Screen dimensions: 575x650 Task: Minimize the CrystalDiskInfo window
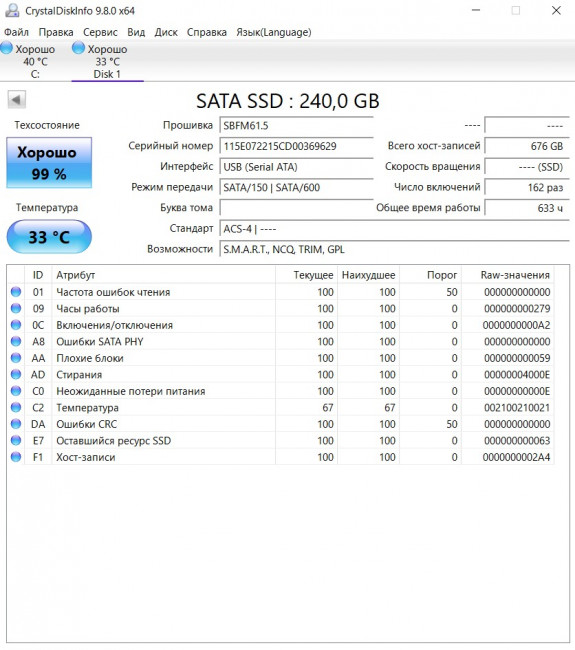pyautogui.click(x=476, y=10)
